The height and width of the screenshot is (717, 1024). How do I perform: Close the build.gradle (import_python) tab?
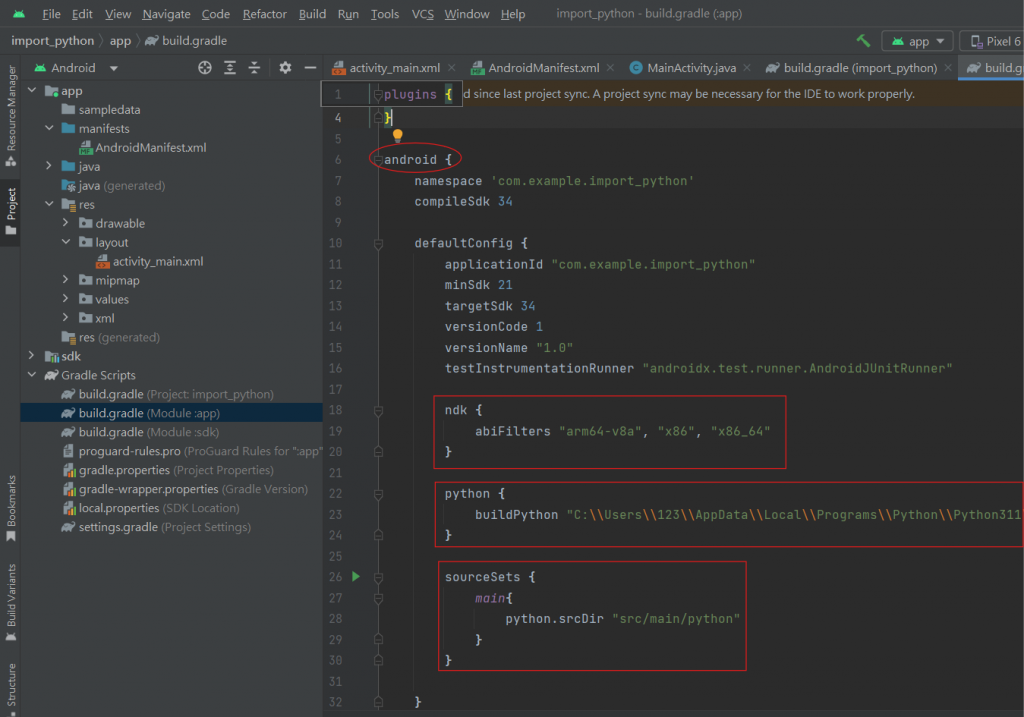coord(948,67)
